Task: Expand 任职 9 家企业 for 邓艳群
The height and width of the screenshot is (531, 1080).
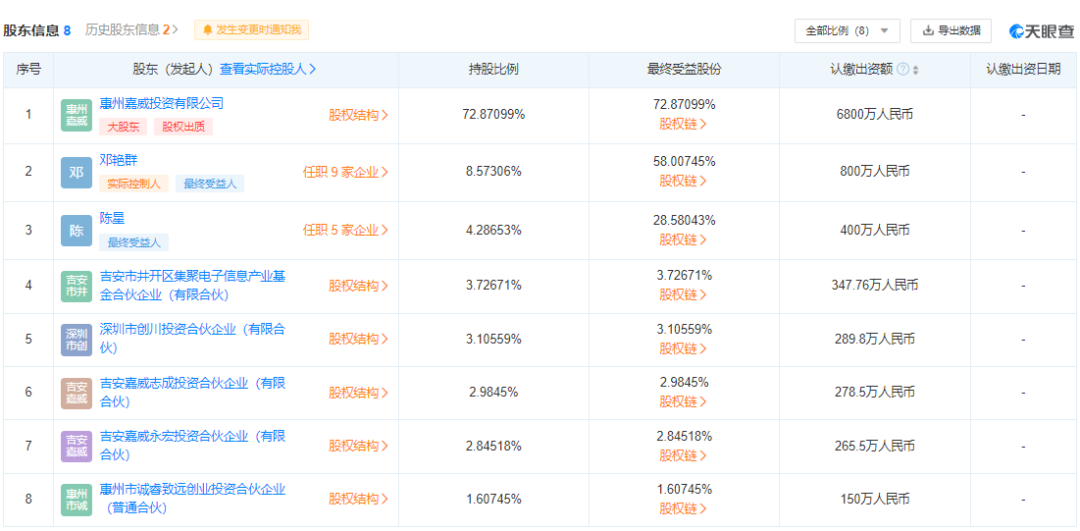Action: point(346,173)
